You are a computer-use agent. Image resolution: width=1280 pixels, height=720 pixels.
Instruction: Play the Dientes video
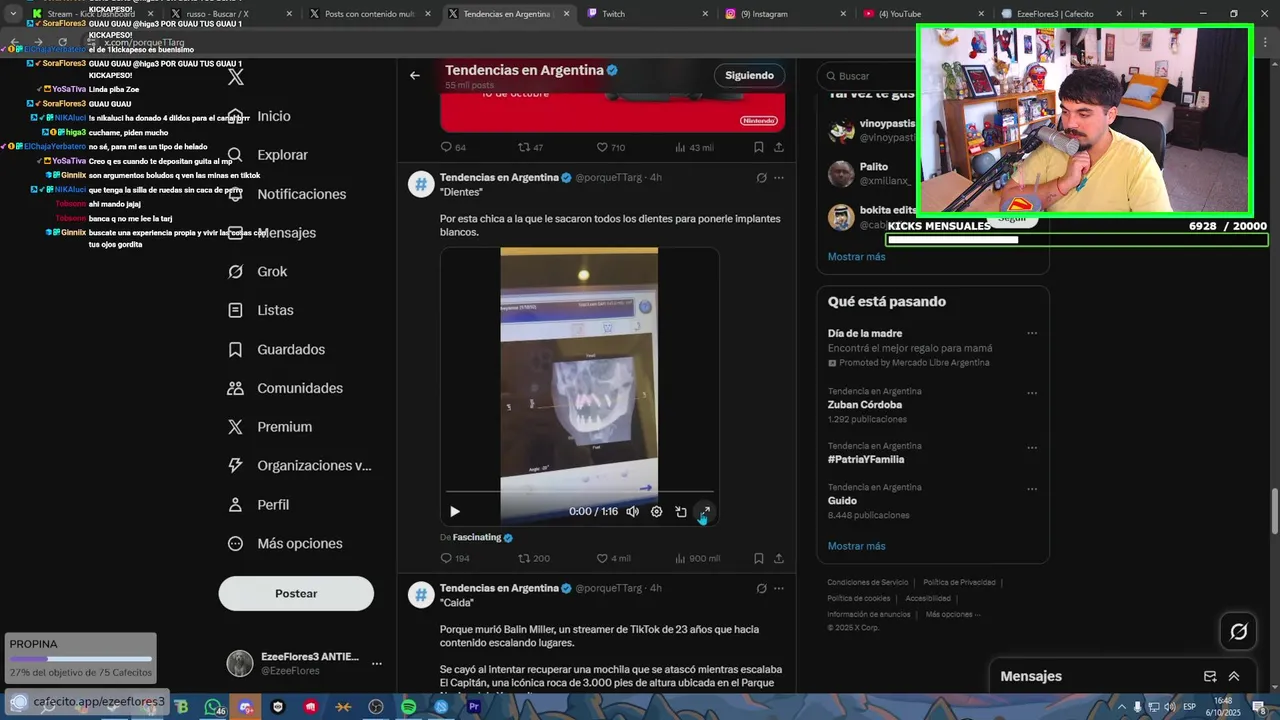pos(455,511)
